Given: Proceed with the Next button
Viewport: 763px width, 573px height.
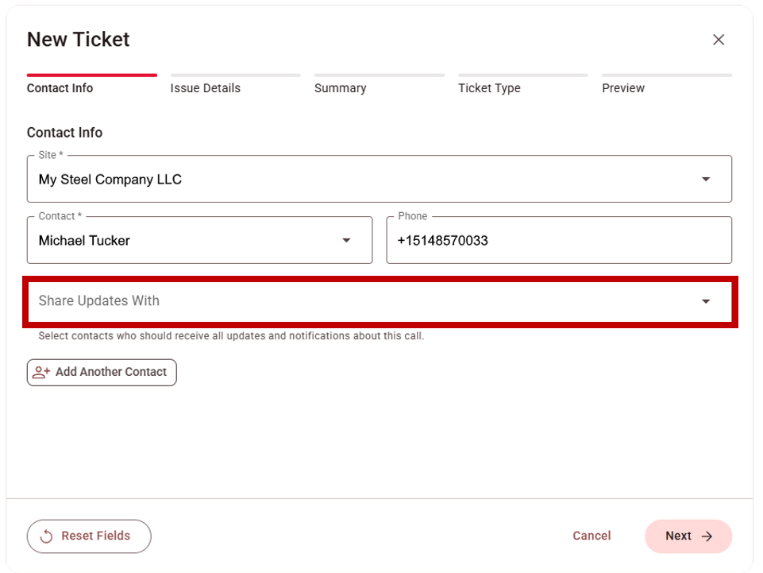Looking at the screenshot, I should point(687,536).
